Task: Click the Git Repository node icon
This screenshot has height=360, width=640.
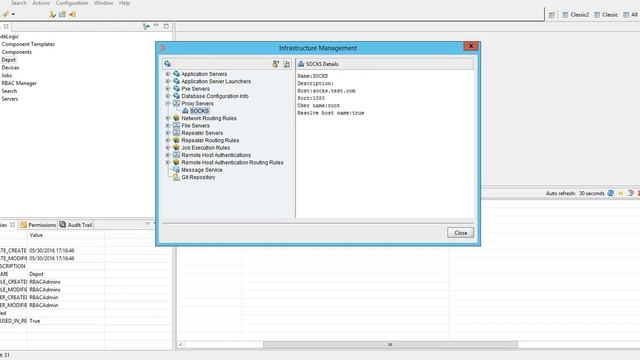Action: [176, 177]
